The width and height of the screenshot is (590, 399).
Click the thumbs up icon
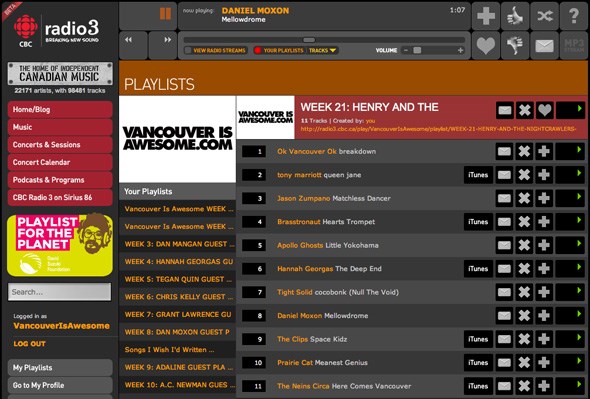point(515,16)
